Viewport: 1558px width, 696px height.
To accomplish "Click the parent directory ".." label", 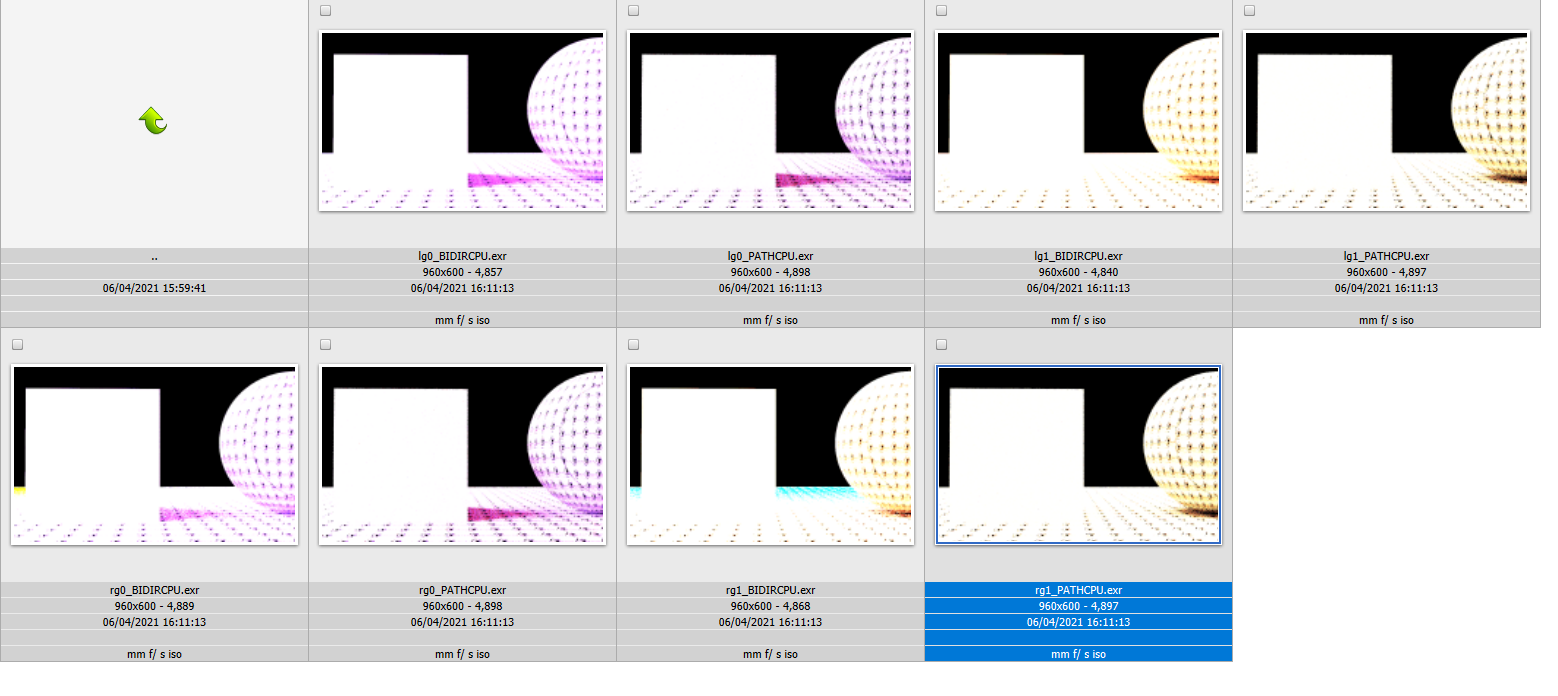I will [x=154, y=256].
